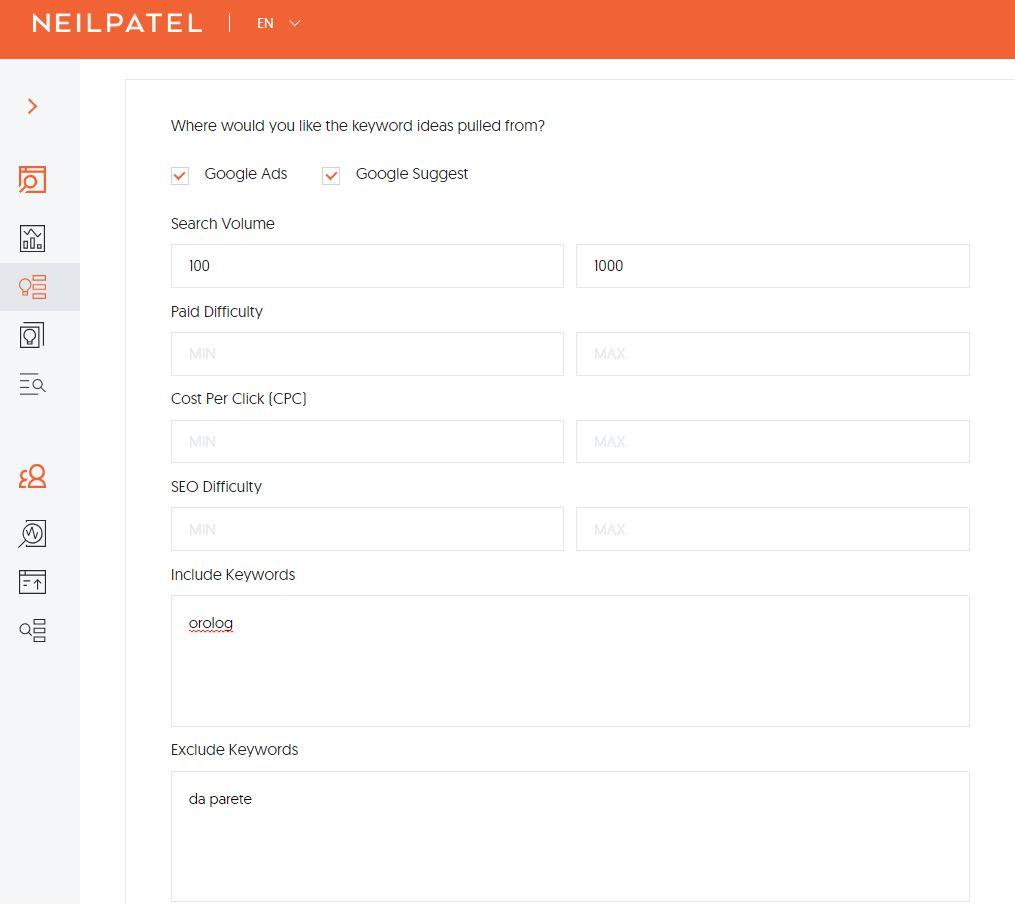
Task: Select the highlighted keyword ideas sidebar icon
Action: coord(32,287)
